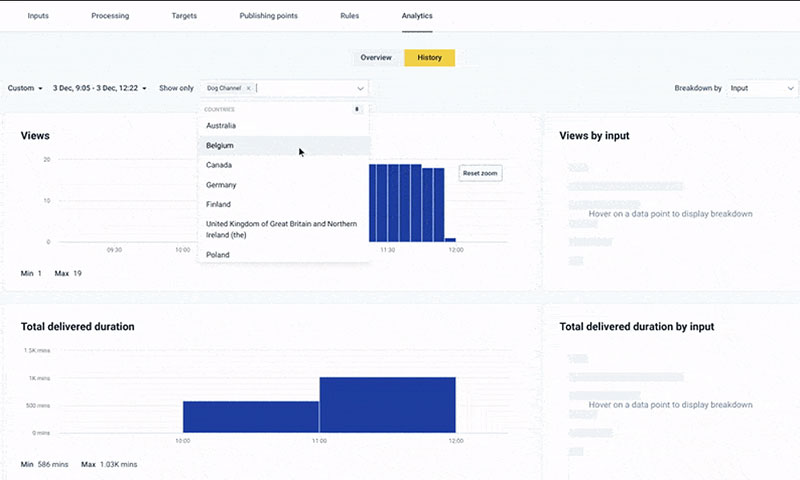Select the History view toggle
The image size is (800, 480).
point(429,58)
